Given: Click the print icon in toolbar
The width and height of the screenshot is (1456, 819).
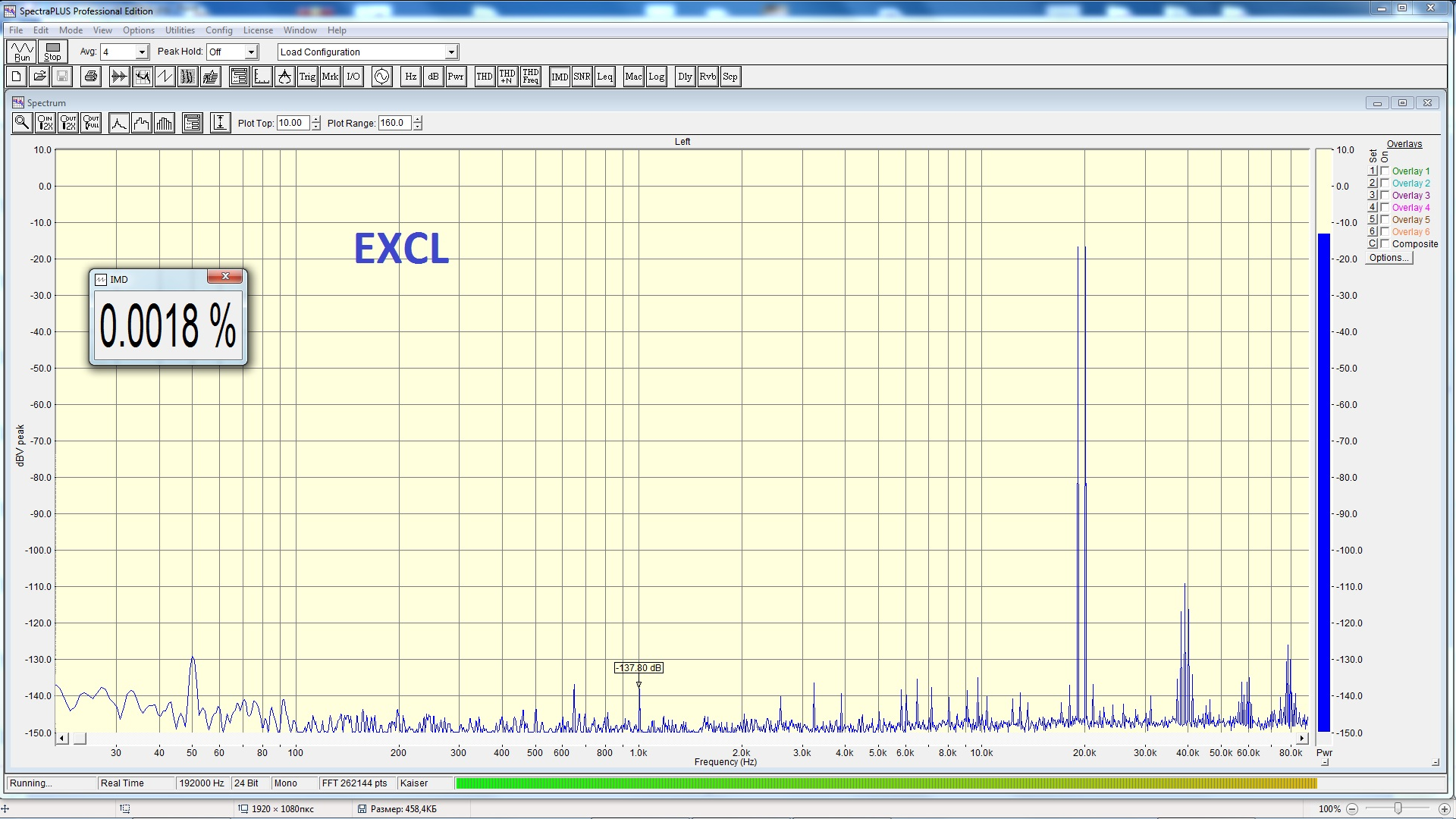Looking at the screenshot, I should (91, 77).
